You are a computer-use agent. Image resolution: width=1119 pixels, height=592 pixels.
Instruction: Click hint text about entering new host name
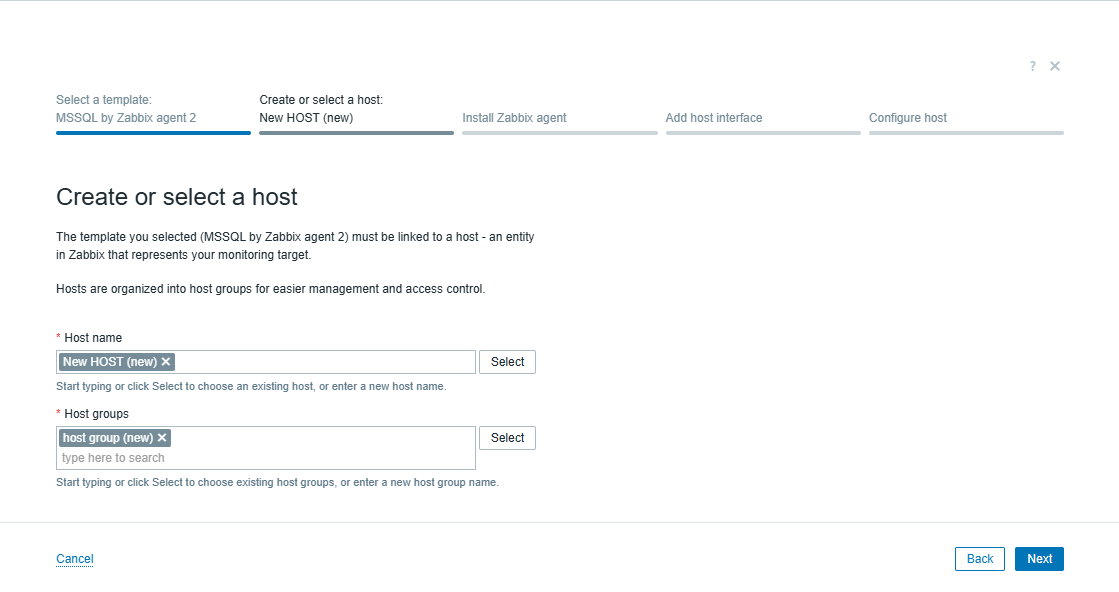click(x=251, y=387)
